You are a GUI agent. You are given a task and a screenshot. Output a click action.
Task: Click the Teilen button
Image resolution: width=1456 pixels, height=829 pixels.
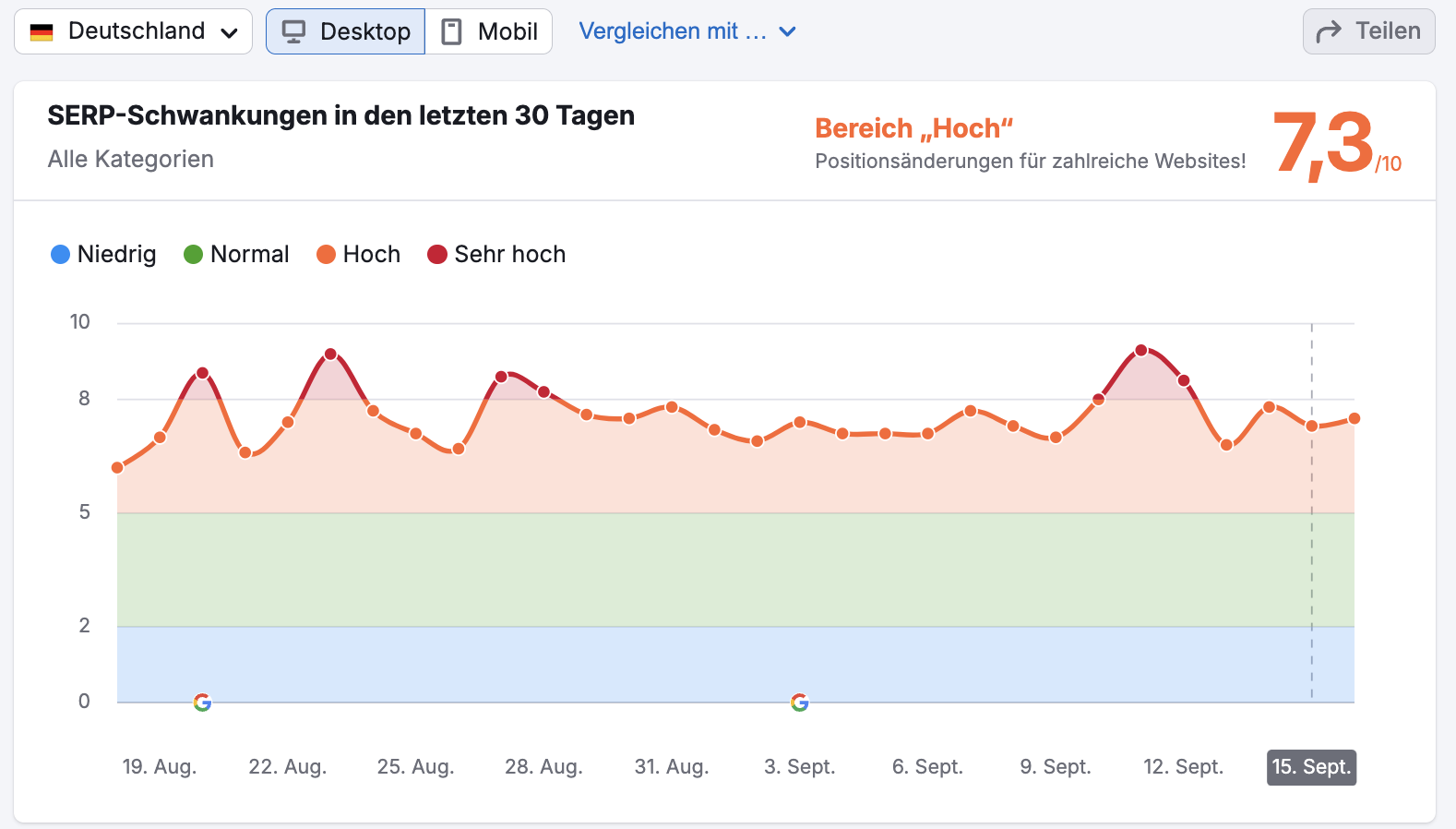pyautogui.click(x=1368, y=30)
